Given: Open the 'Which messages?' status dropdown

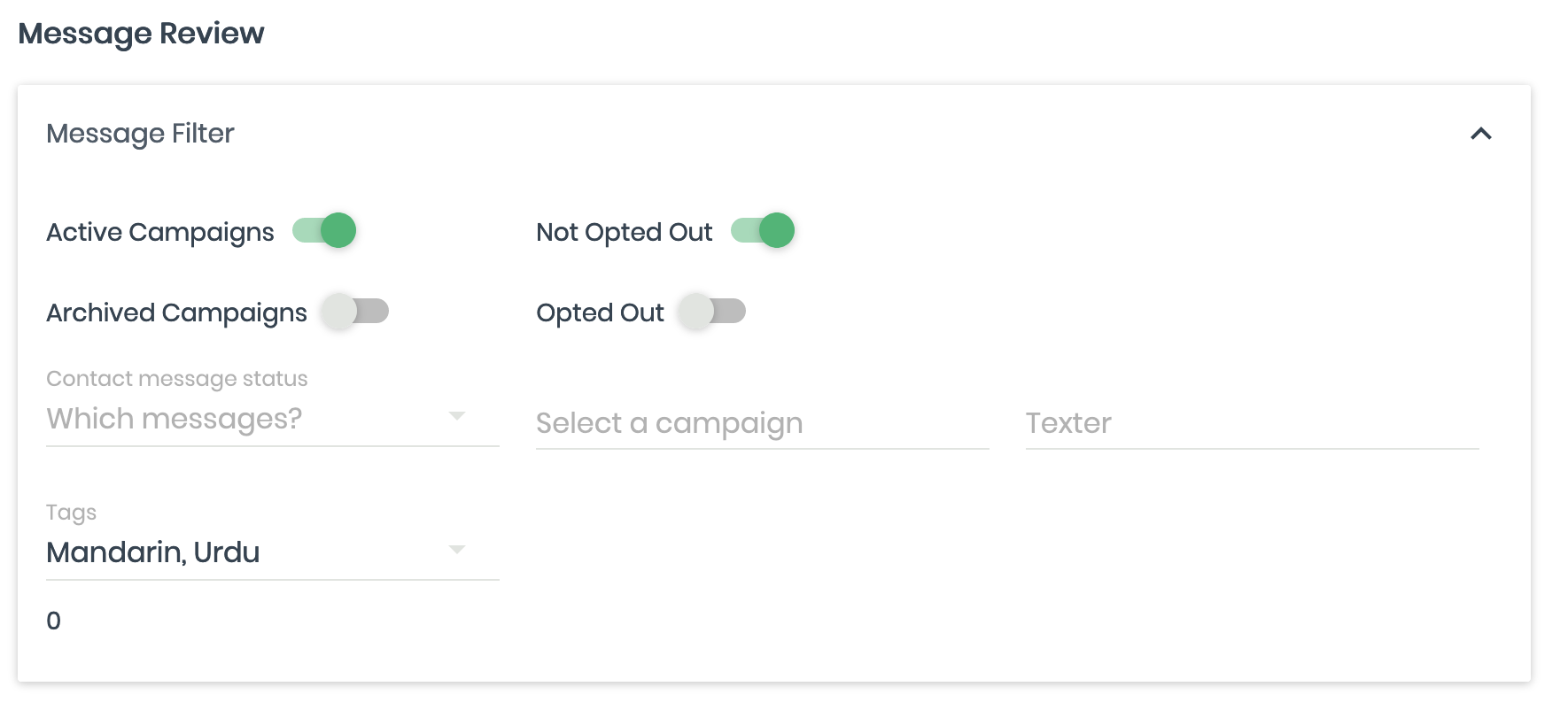Looking at the screenshot, I should pyautogui.click(x=248, y=419).
